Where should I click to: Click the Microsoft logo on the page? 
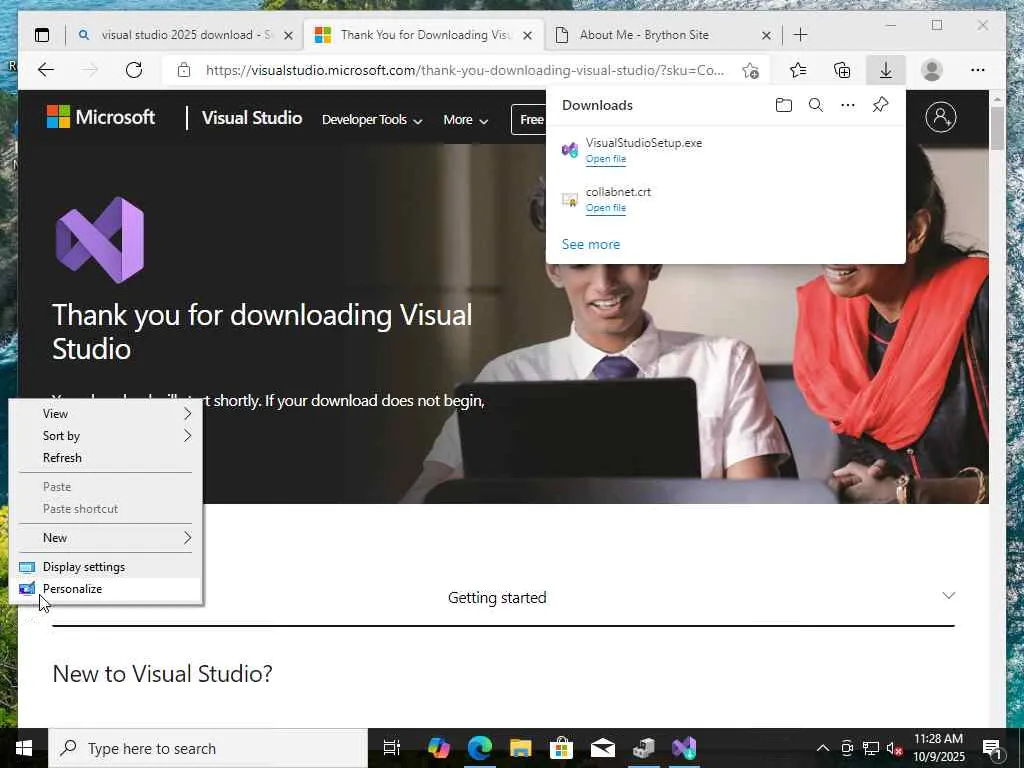click(x=101, y=118)
